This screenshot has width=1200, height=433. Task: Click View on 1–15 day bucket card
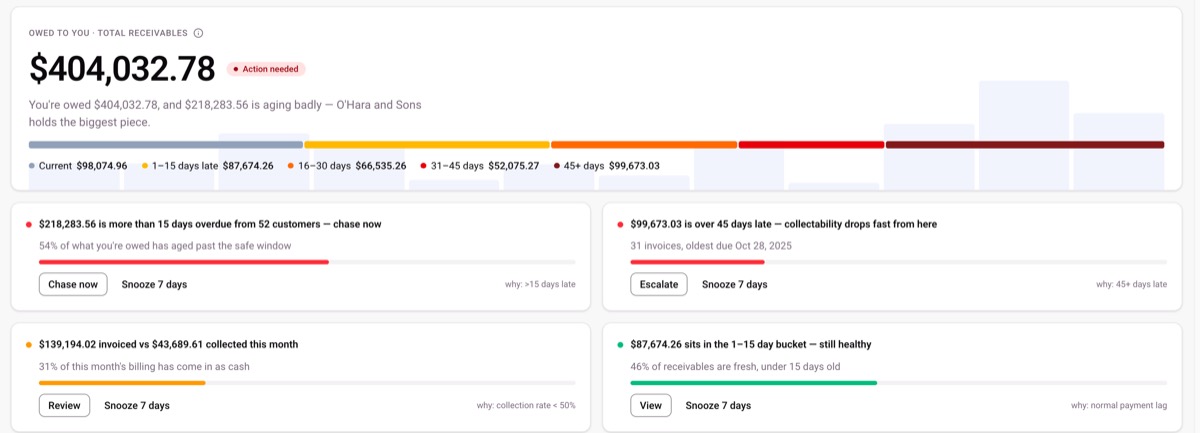click(651, 405)
